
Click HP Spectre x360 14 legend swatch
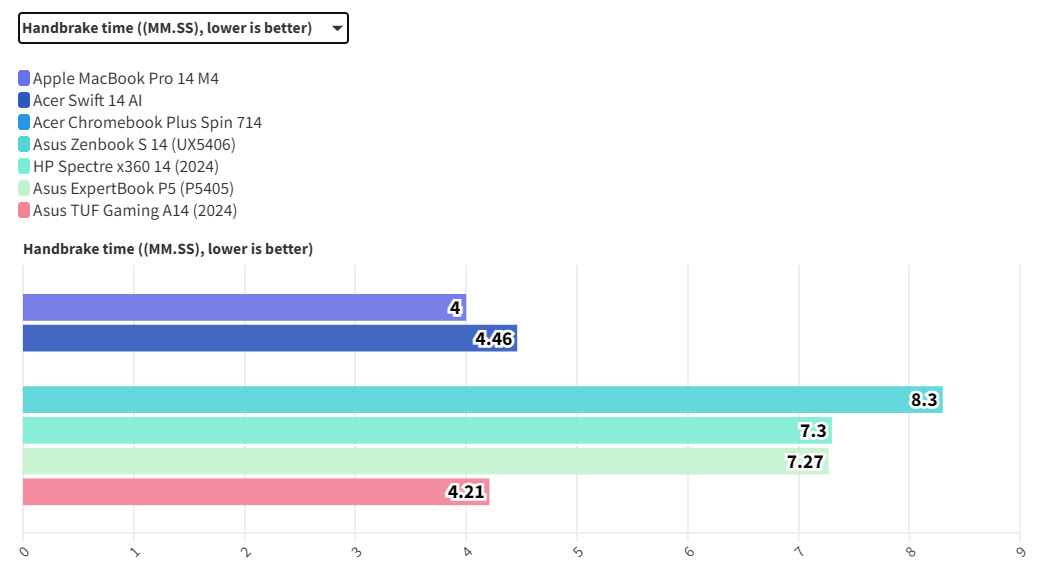tap(24, 166)
